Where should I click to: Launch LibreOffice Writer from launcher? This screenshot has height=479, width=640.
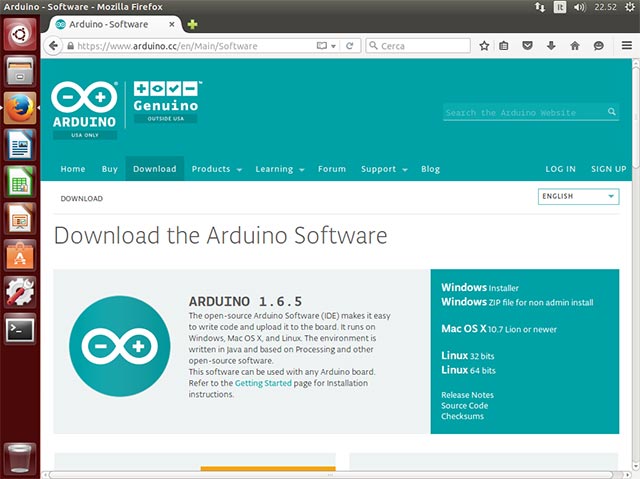pyautogui.click(x=20, y=144)
